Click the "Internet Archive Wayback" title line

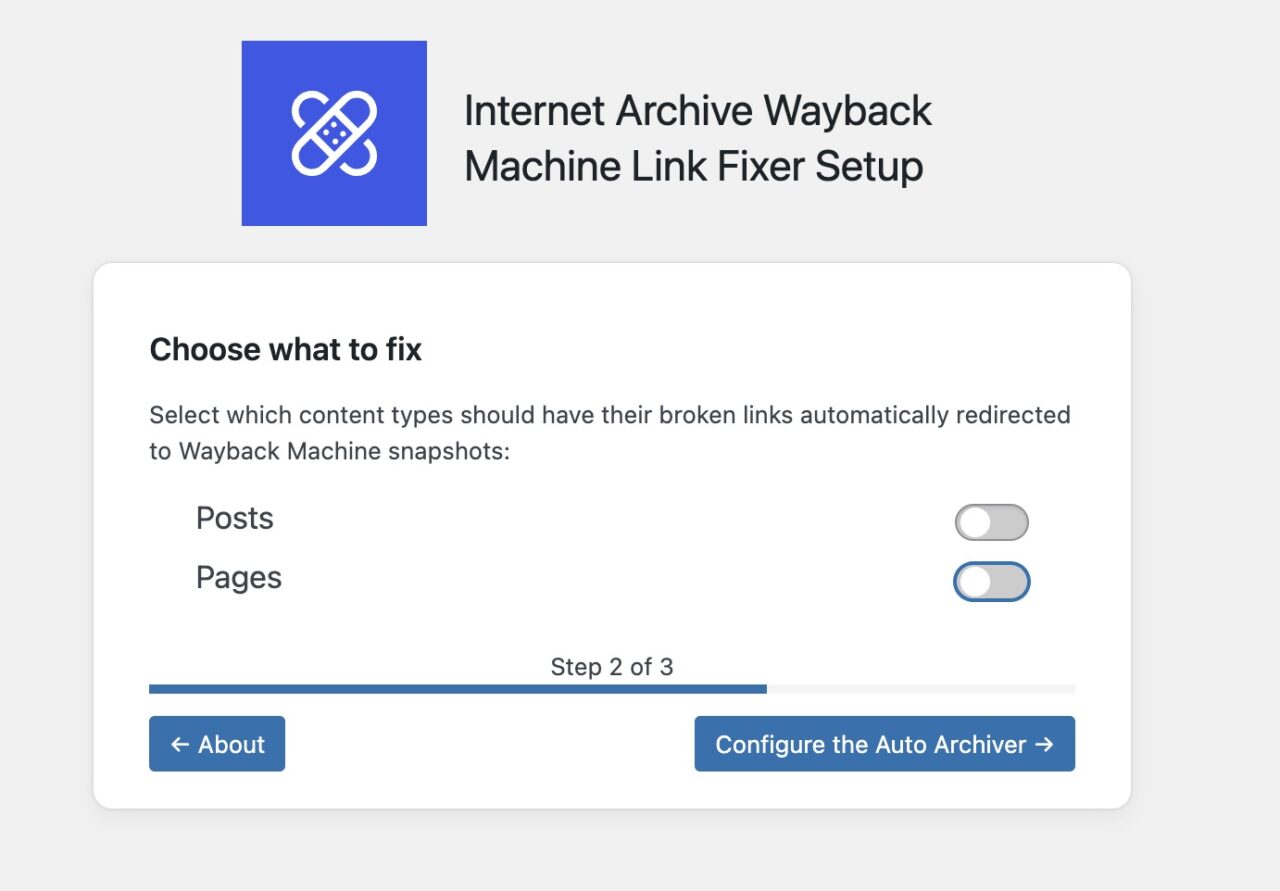pyautogui.click(x=697, y=111)
